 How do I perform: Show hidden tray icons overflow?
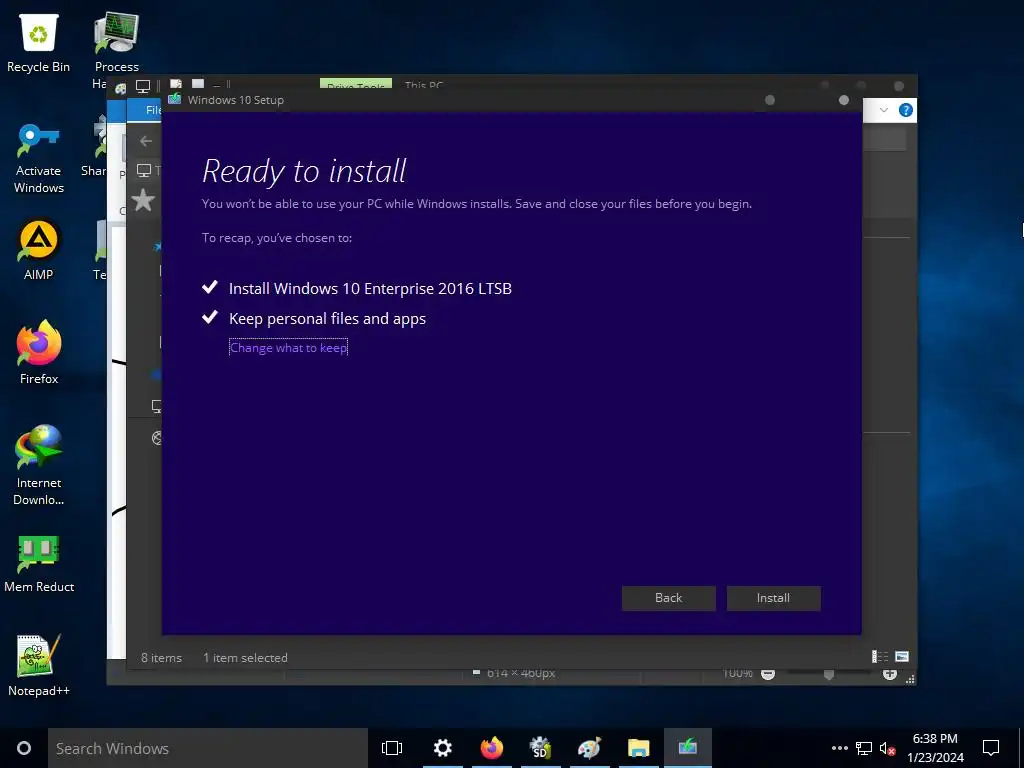click(x=840, y=748)
